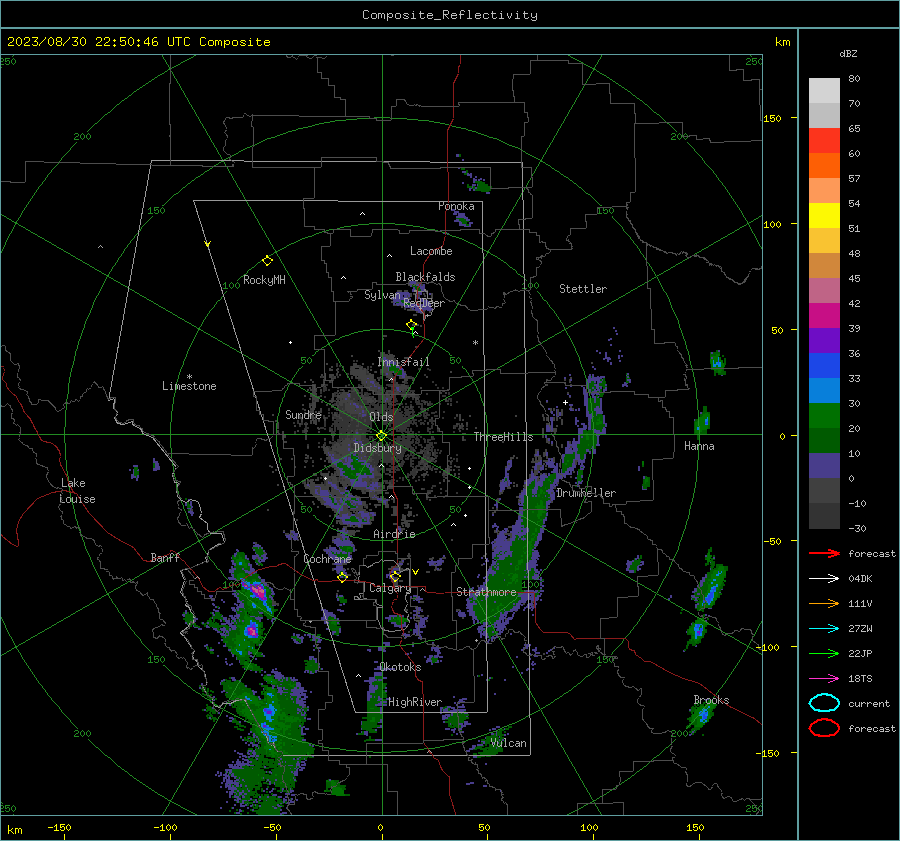The image size is (900, 841).
Task: Click the HighRiver town label
Action: (414, 702)
